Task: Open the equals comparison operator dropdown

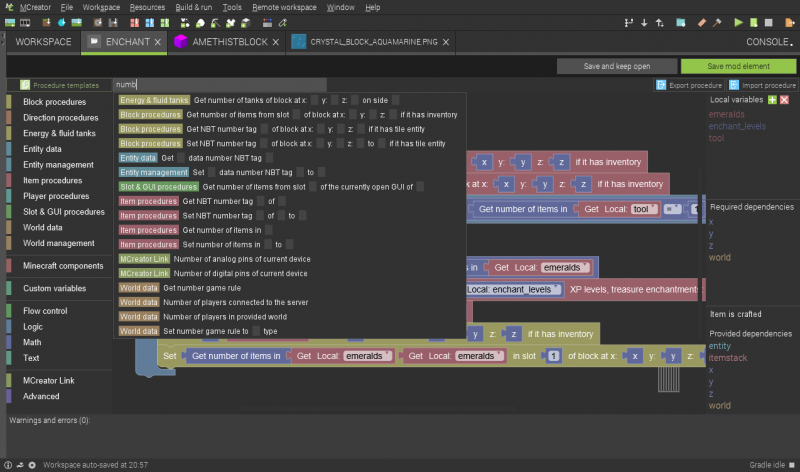Action: pyautogui.click(x=672, y=209)
